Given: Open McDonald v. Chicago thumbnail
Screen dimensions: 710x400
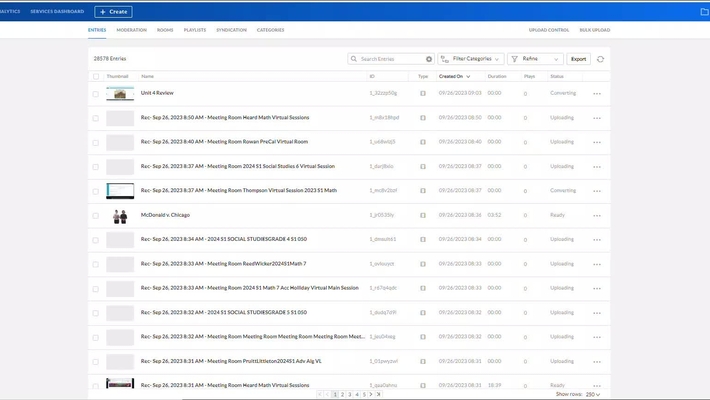Looking at the screenshot, I should coord(120,216).
